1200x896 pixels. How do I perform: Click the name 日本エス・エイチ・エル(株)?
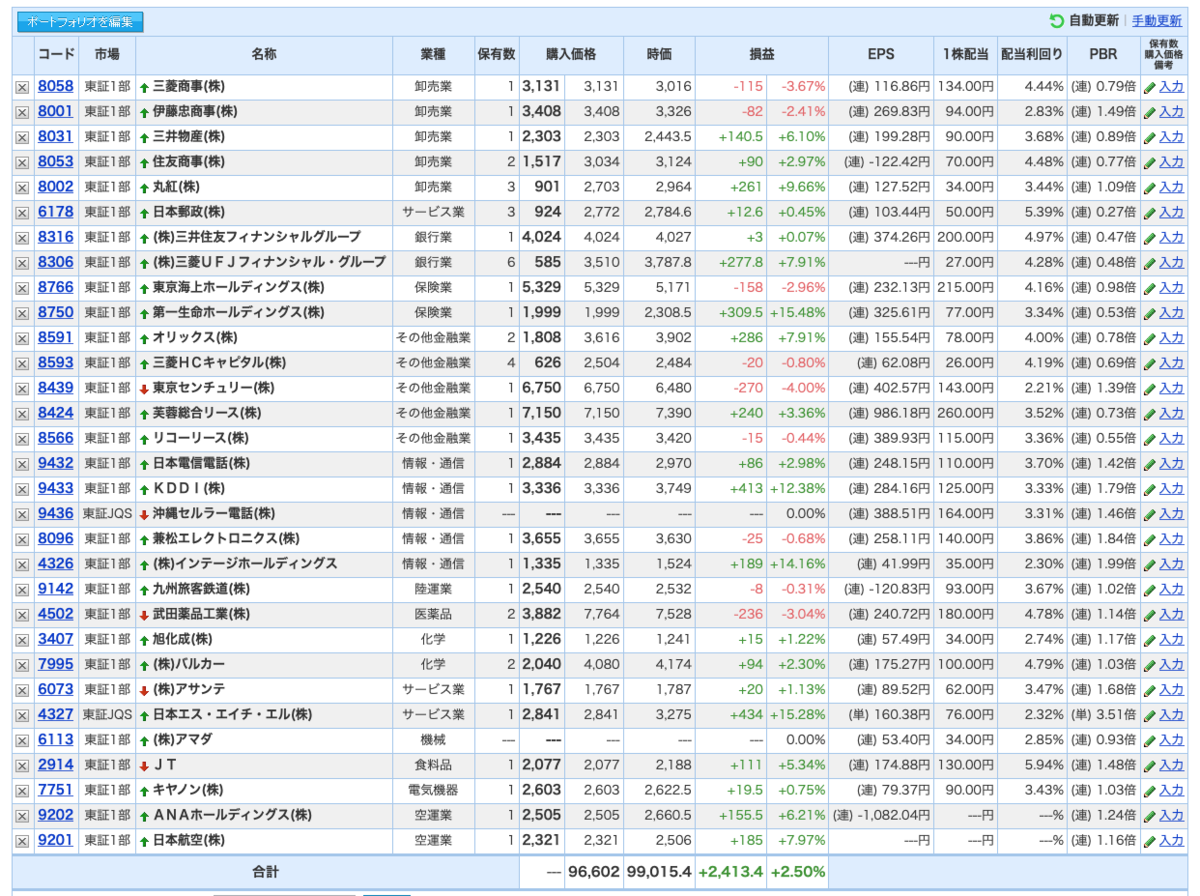[232, 714]
